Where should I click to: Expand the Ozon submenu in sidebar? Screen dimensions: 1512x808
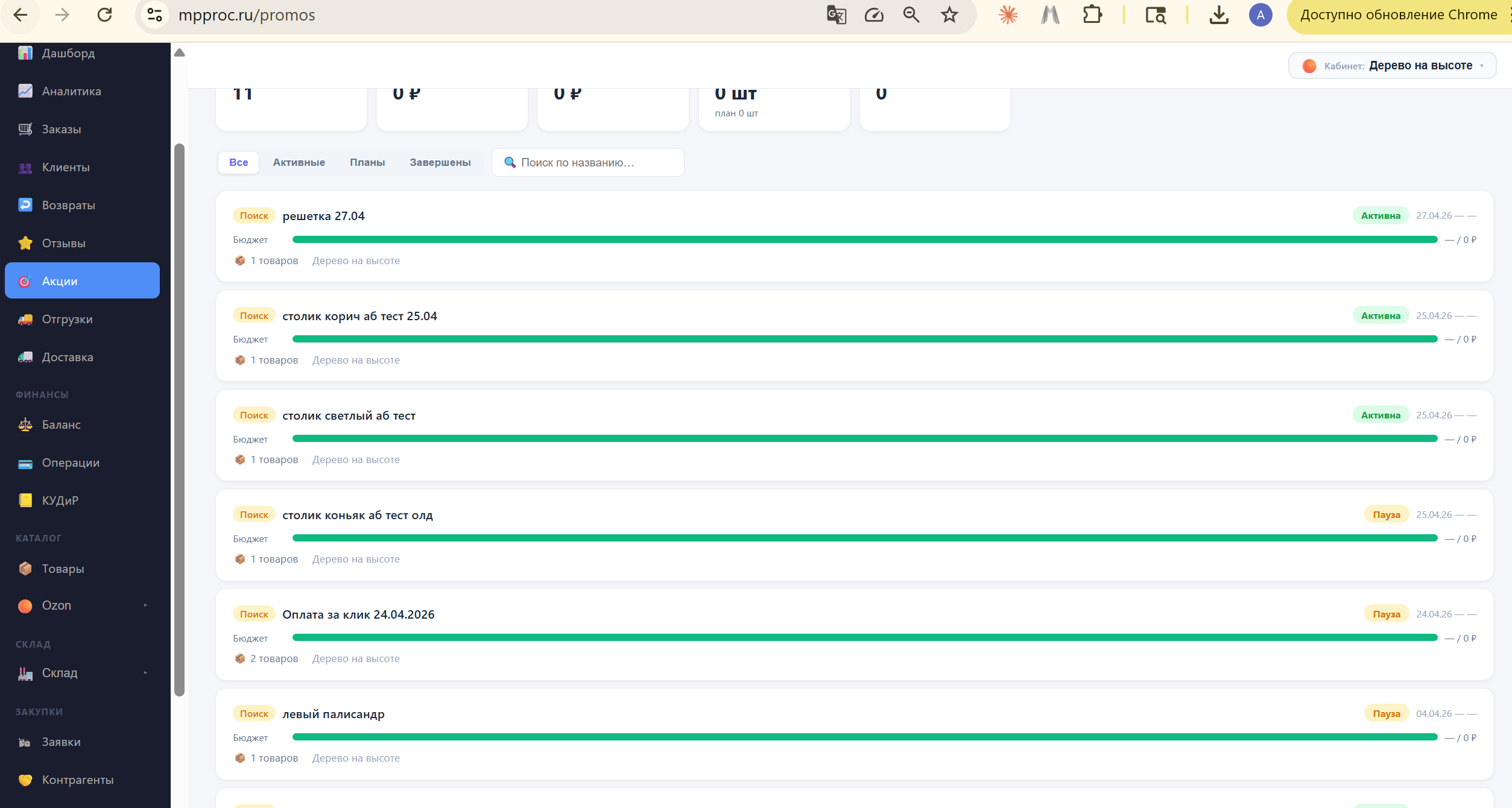[x=145, y=605]
